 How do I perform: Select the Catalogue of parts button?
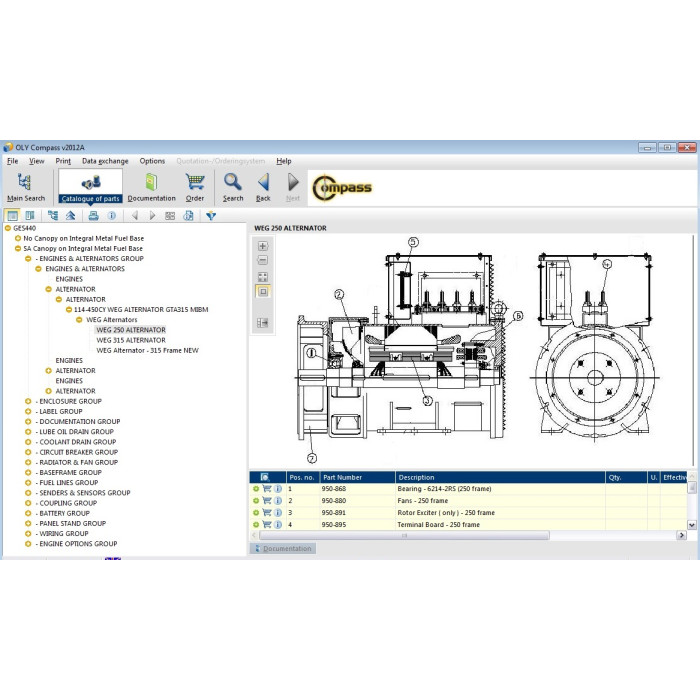[x=90, y=187]
